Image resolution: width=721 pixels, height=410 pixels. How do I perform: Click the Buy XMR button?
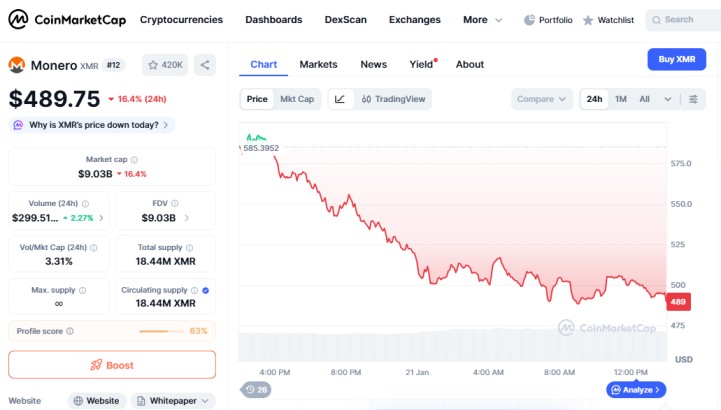(x=676, y=59)
